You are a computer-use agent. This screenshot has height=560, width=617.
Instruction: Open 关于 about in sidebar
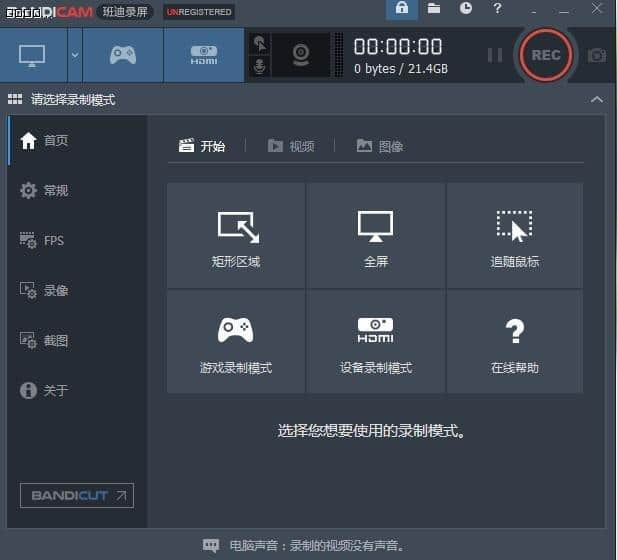point(77,390)
